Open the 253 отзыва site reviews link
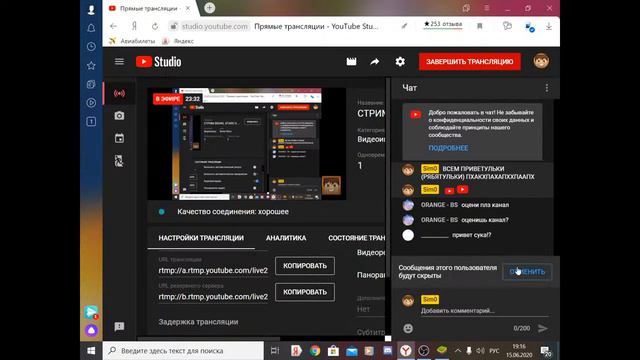640x360 pixels. tap(442, 24)
